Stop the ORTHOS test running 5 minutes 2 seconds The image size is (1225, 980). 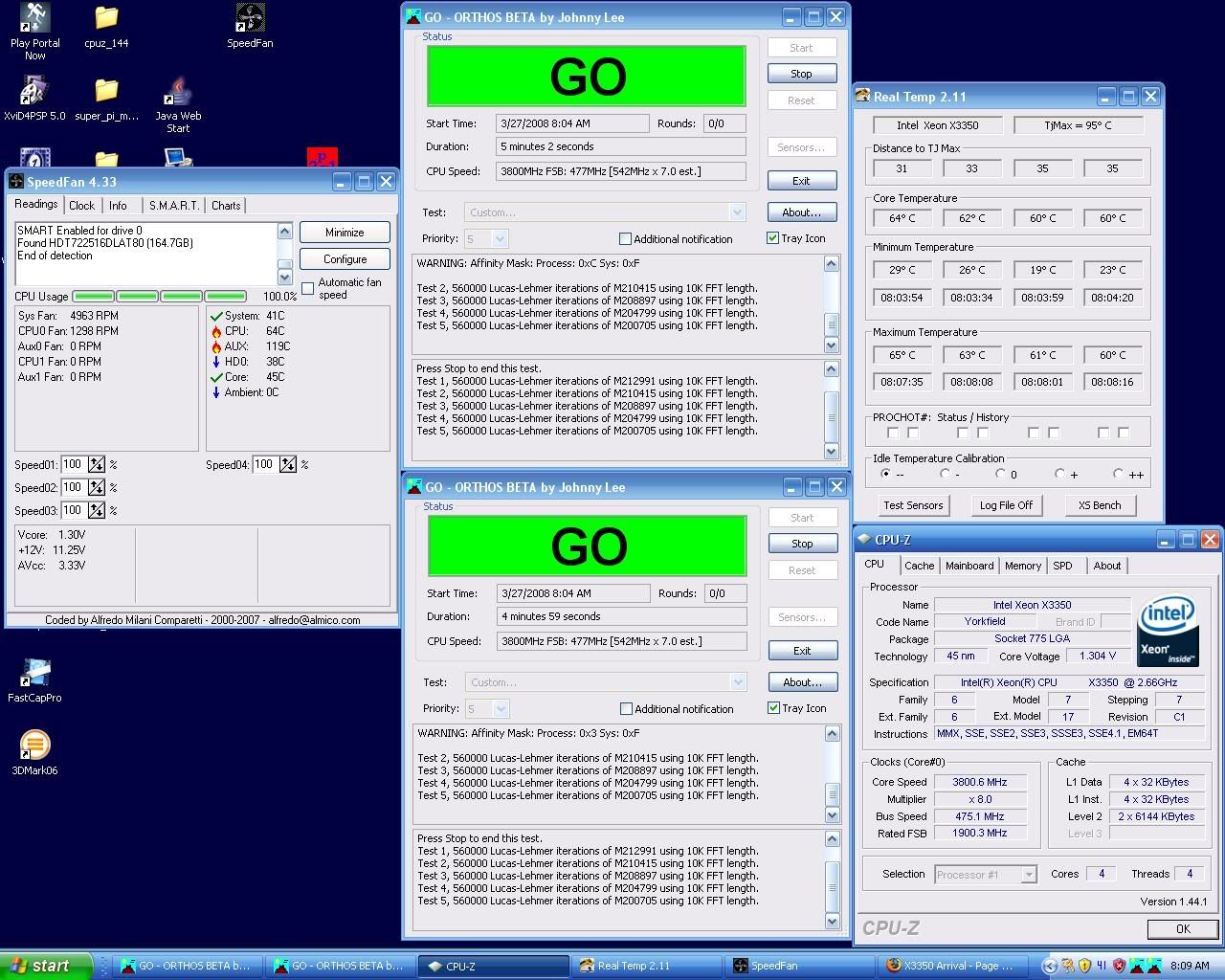point(801,74)
